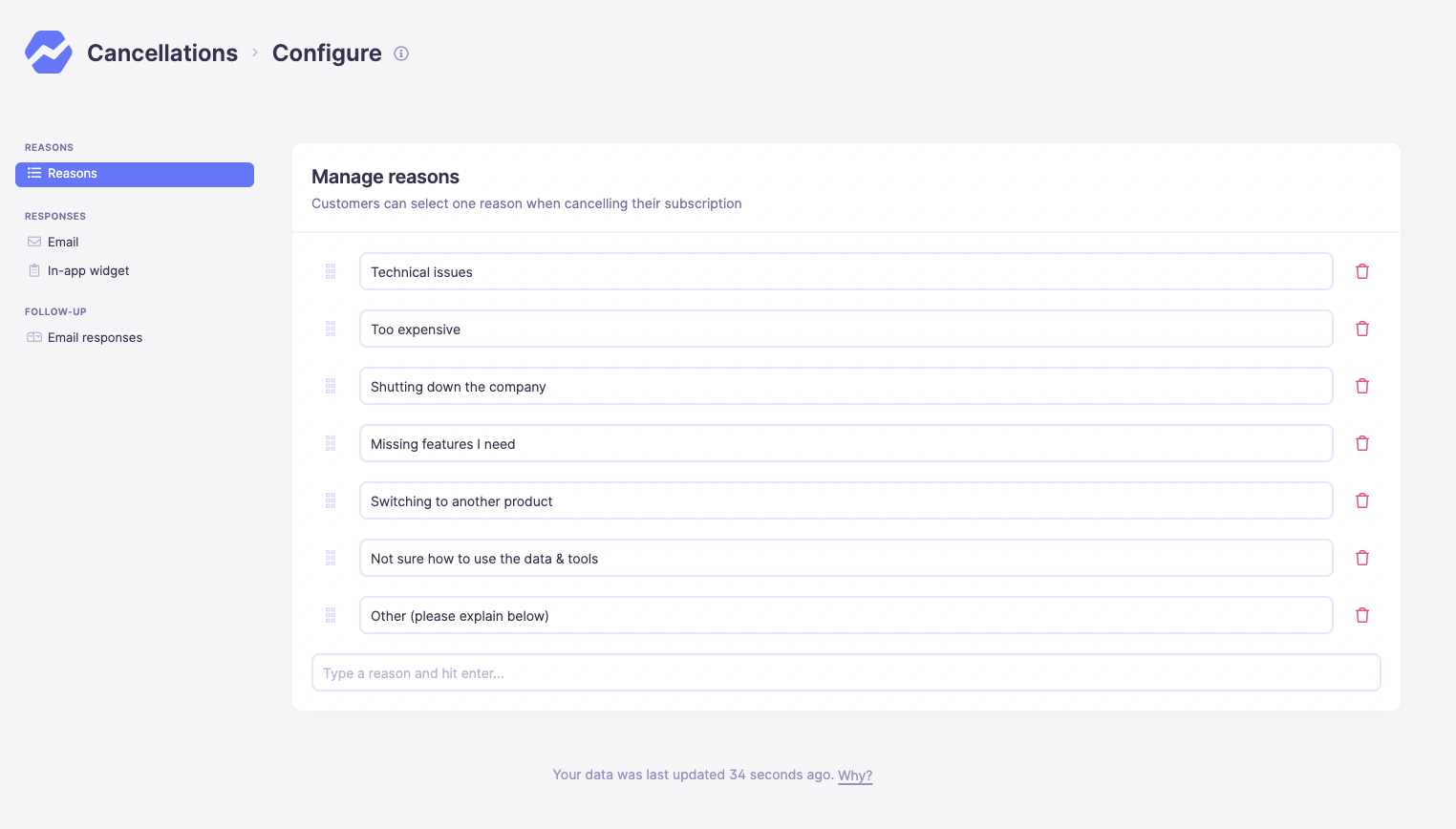
Task: Click the Cancellations breadcrumb link
Action: tap(162, 53)
